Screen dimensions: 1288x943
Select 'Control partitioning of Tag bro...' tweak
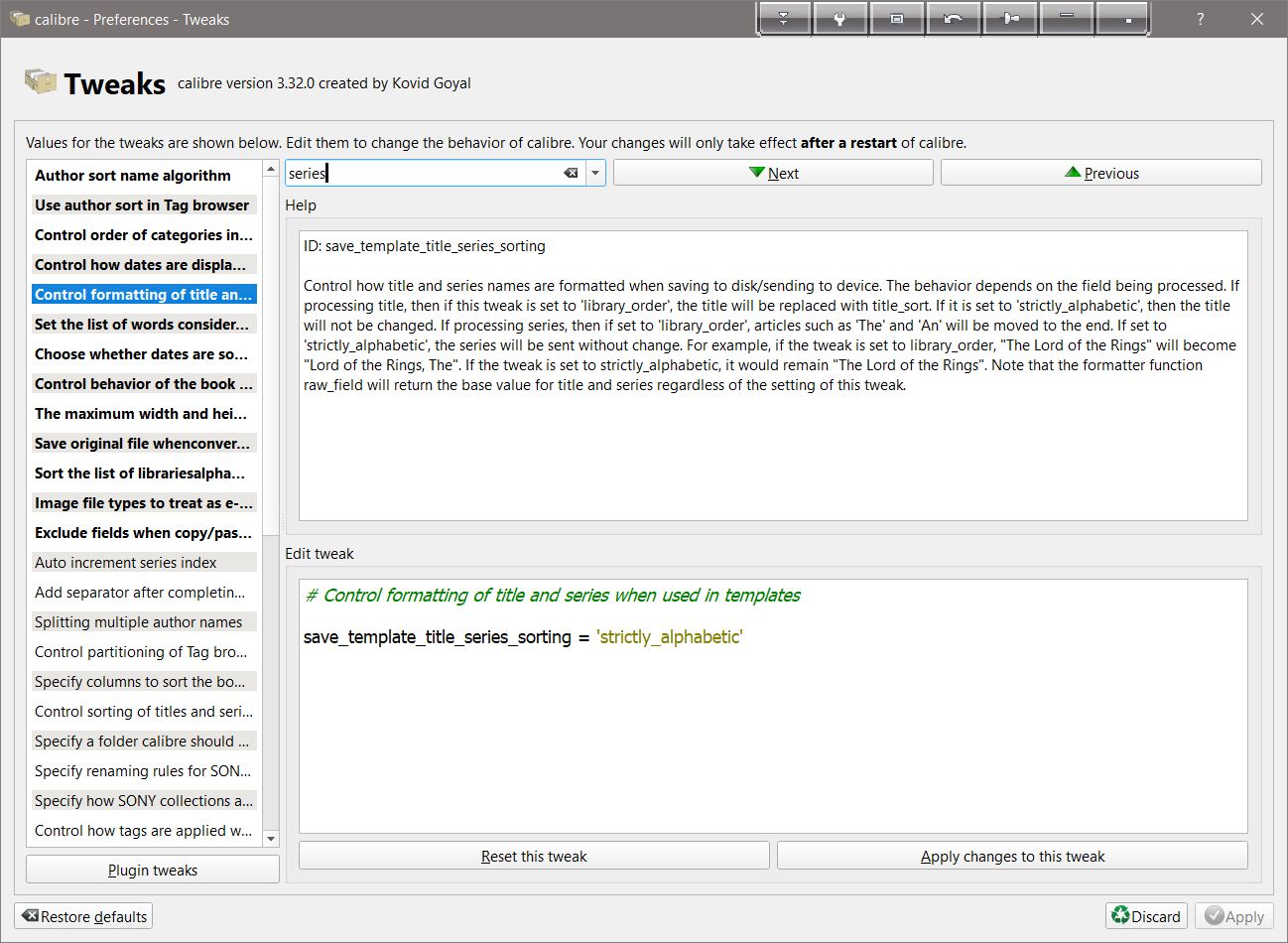145,652
